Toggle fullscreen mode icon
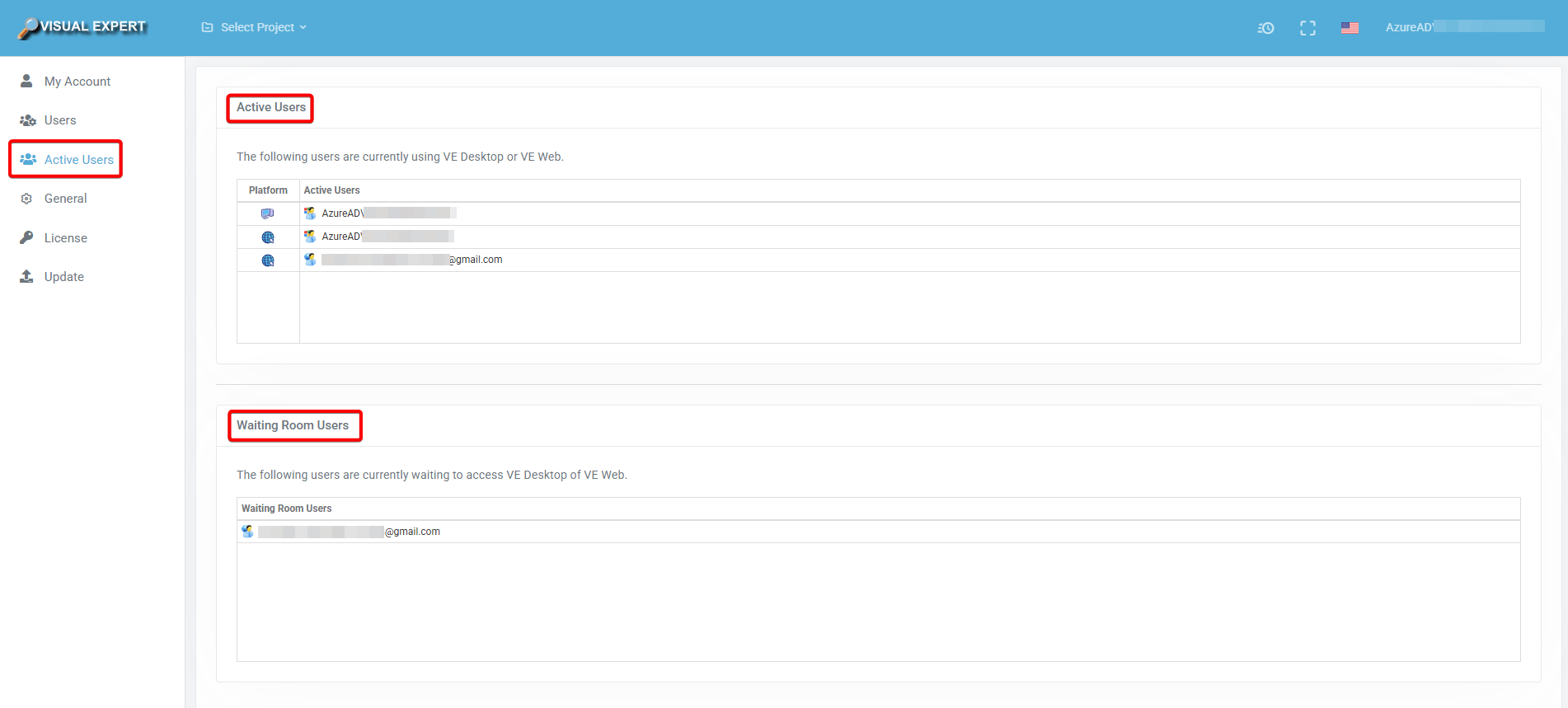 click(x=1307, y=28)
